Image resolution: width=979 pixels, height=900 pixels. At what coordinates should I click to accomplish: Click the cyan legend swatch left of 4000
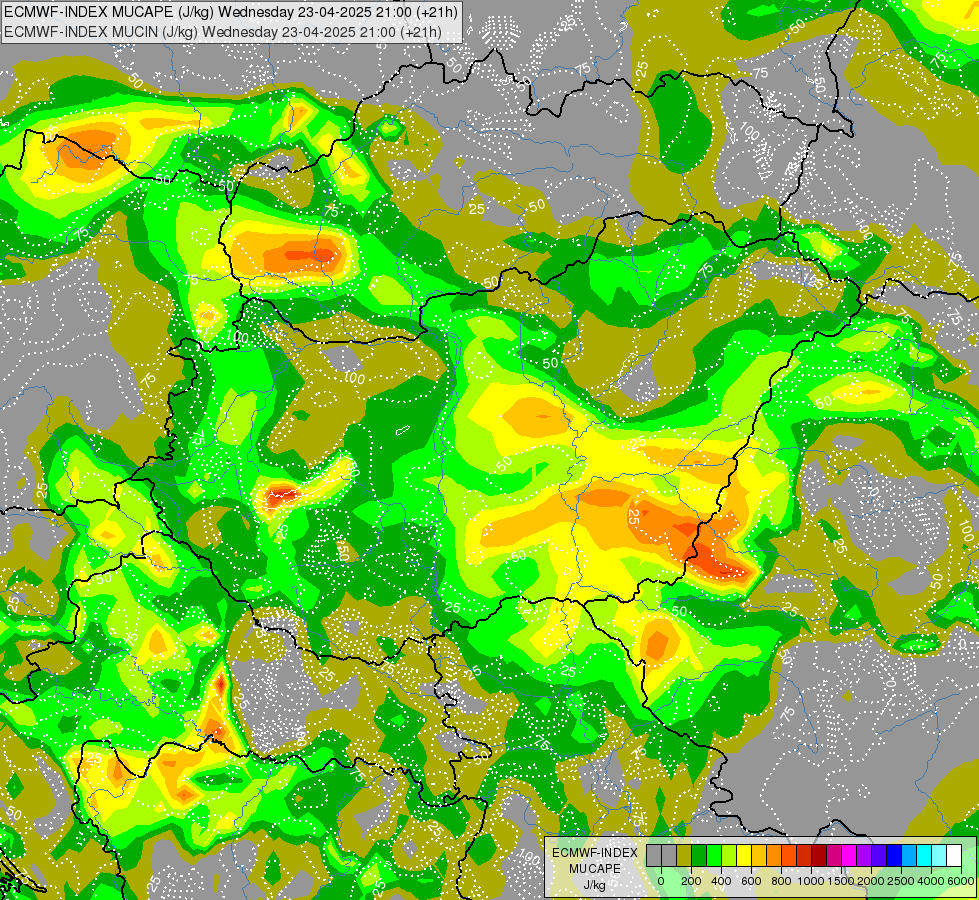[x=925, y=855]
